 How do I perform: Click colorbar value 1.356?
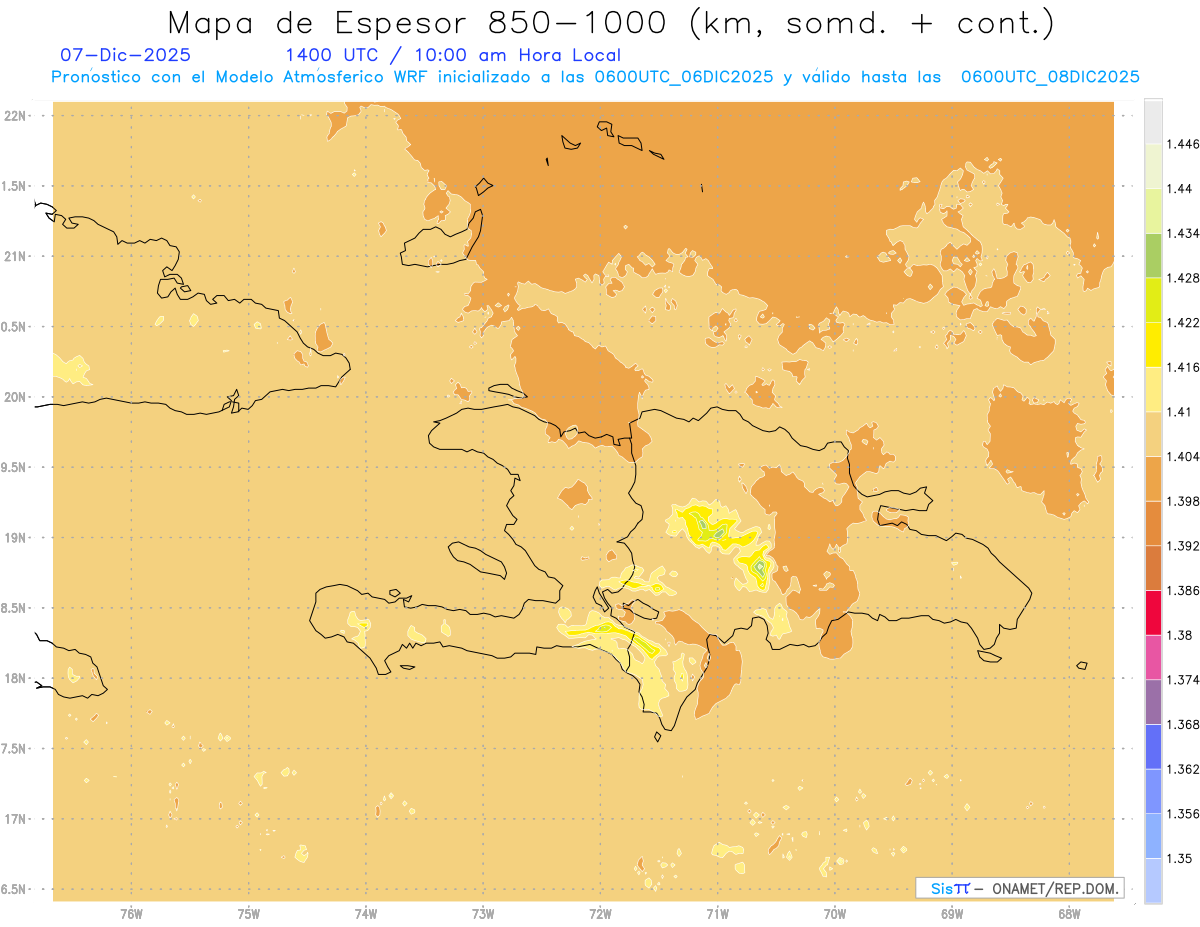(1183, 814)
